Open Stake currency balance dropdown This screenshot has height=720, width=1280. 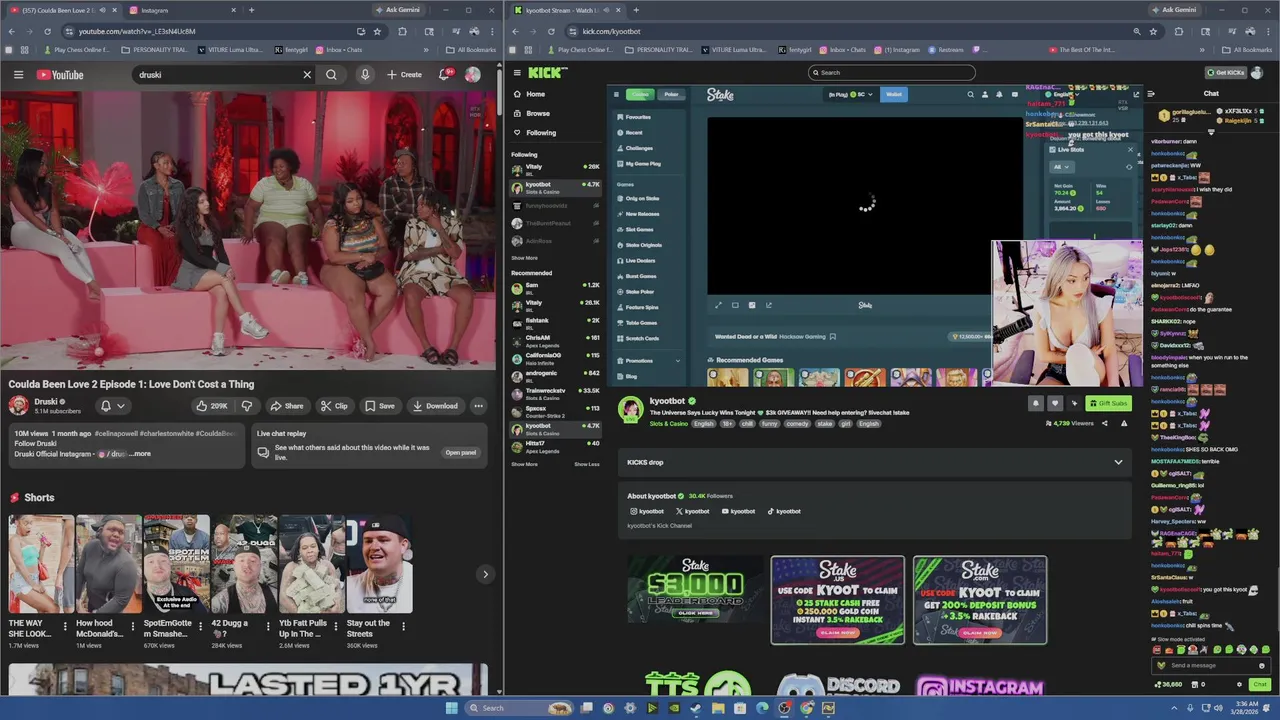pos(850,94)
